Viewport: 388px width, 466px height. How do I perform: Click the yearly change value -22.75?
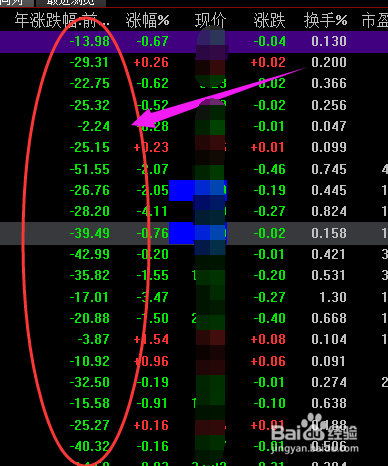click(x=90, y=83)
